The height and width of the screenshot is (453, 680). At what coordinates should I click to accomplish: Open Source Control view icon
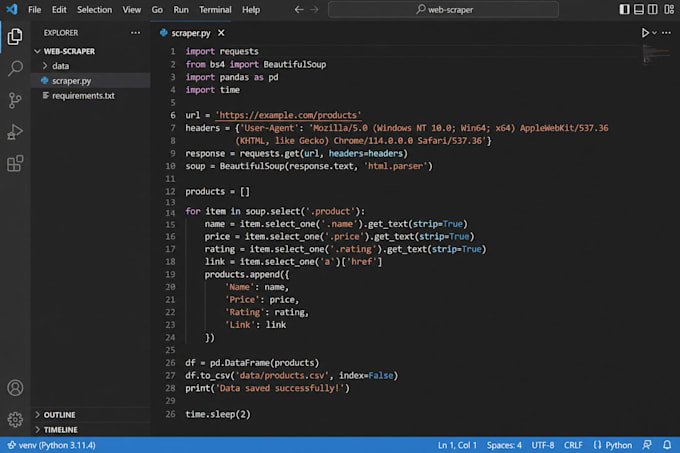15,100
